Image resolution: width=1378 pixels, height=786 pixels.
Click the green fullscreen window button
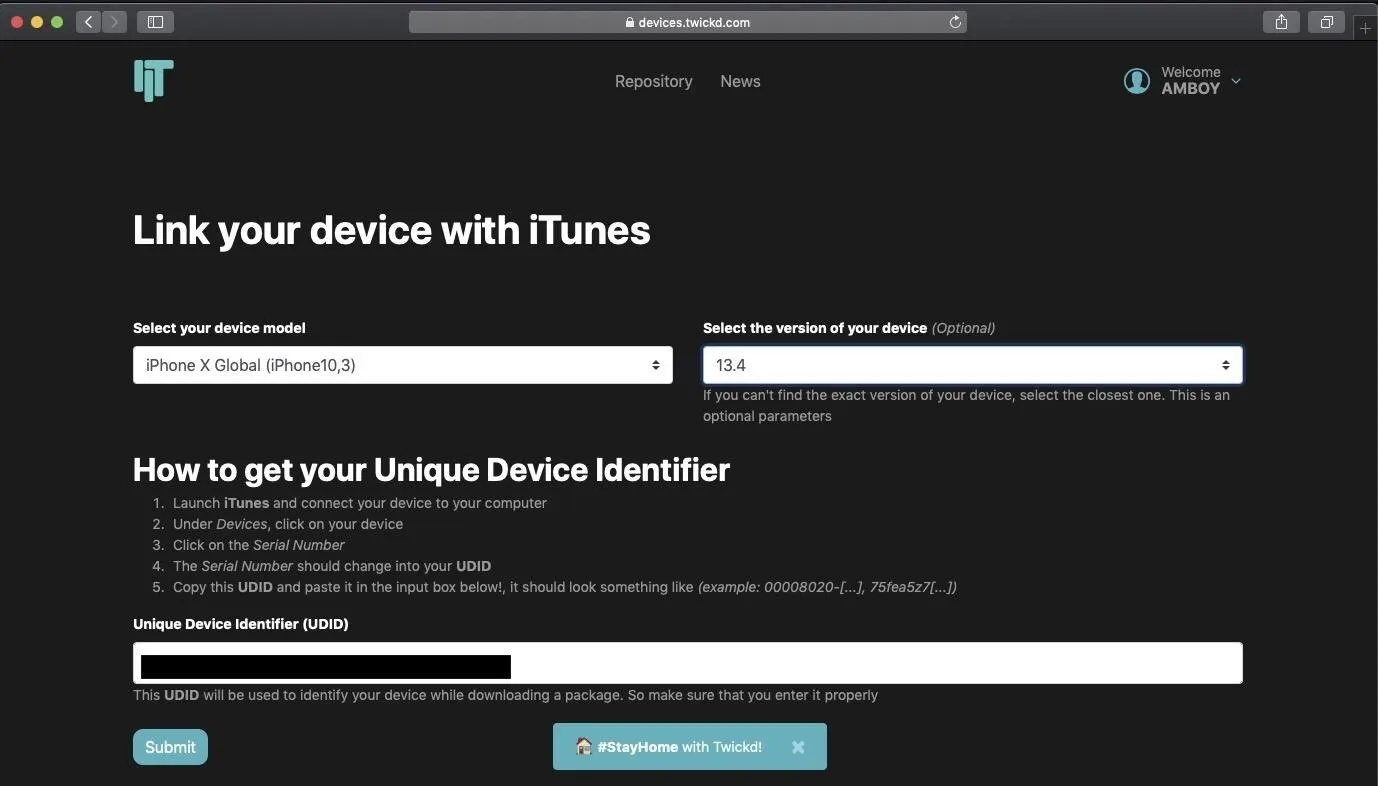pos(57,22)
